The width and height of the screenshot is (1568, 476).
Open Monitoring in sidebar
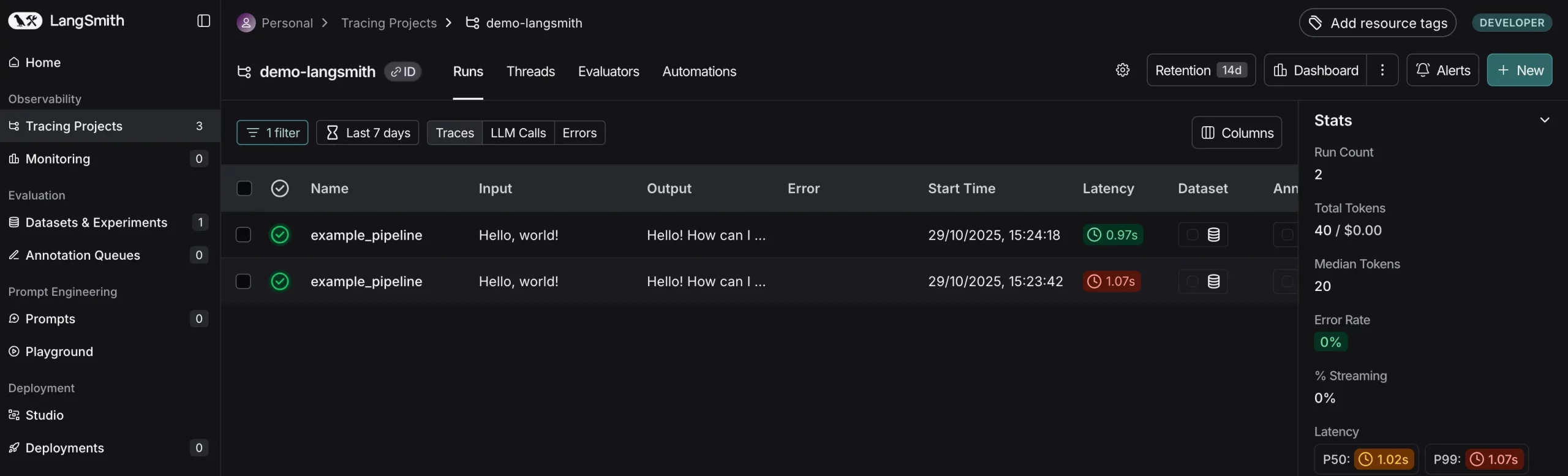coord(110,159)
